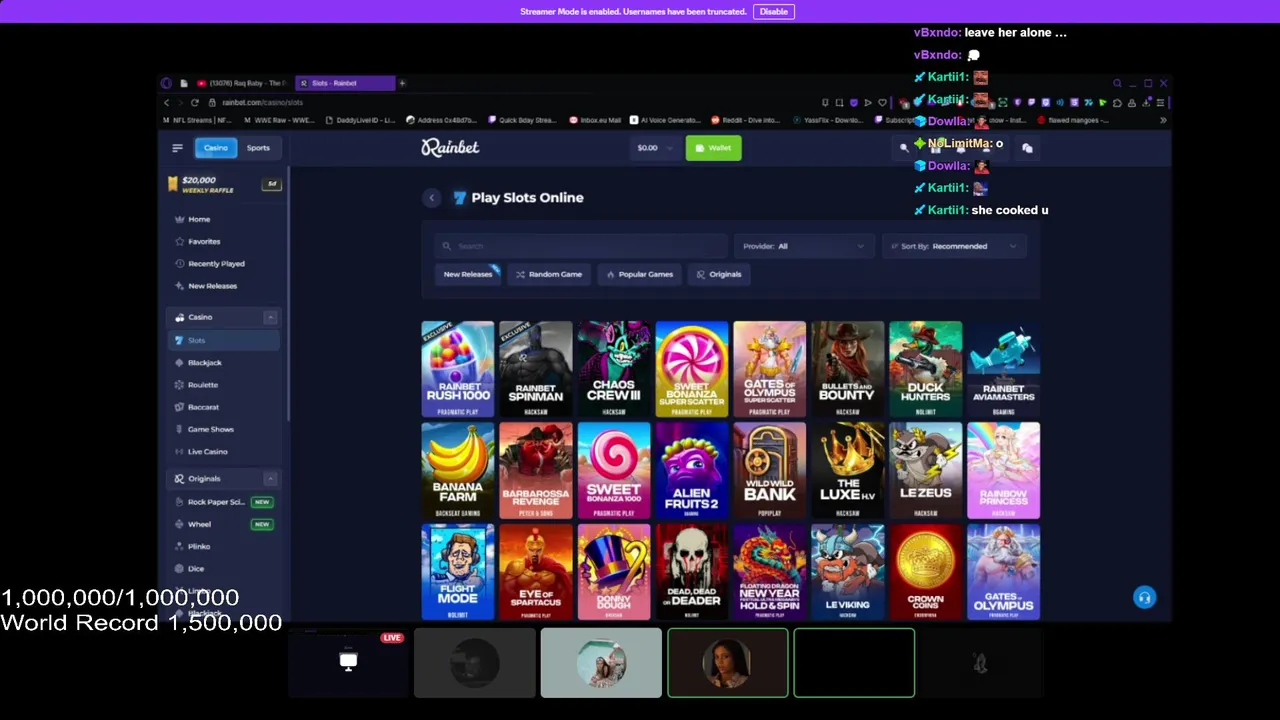Select Blackjack in the Casino sidebar list
Image resolution: width=1280 pixels, height=720 pixels.
click(x=205, y=363)
